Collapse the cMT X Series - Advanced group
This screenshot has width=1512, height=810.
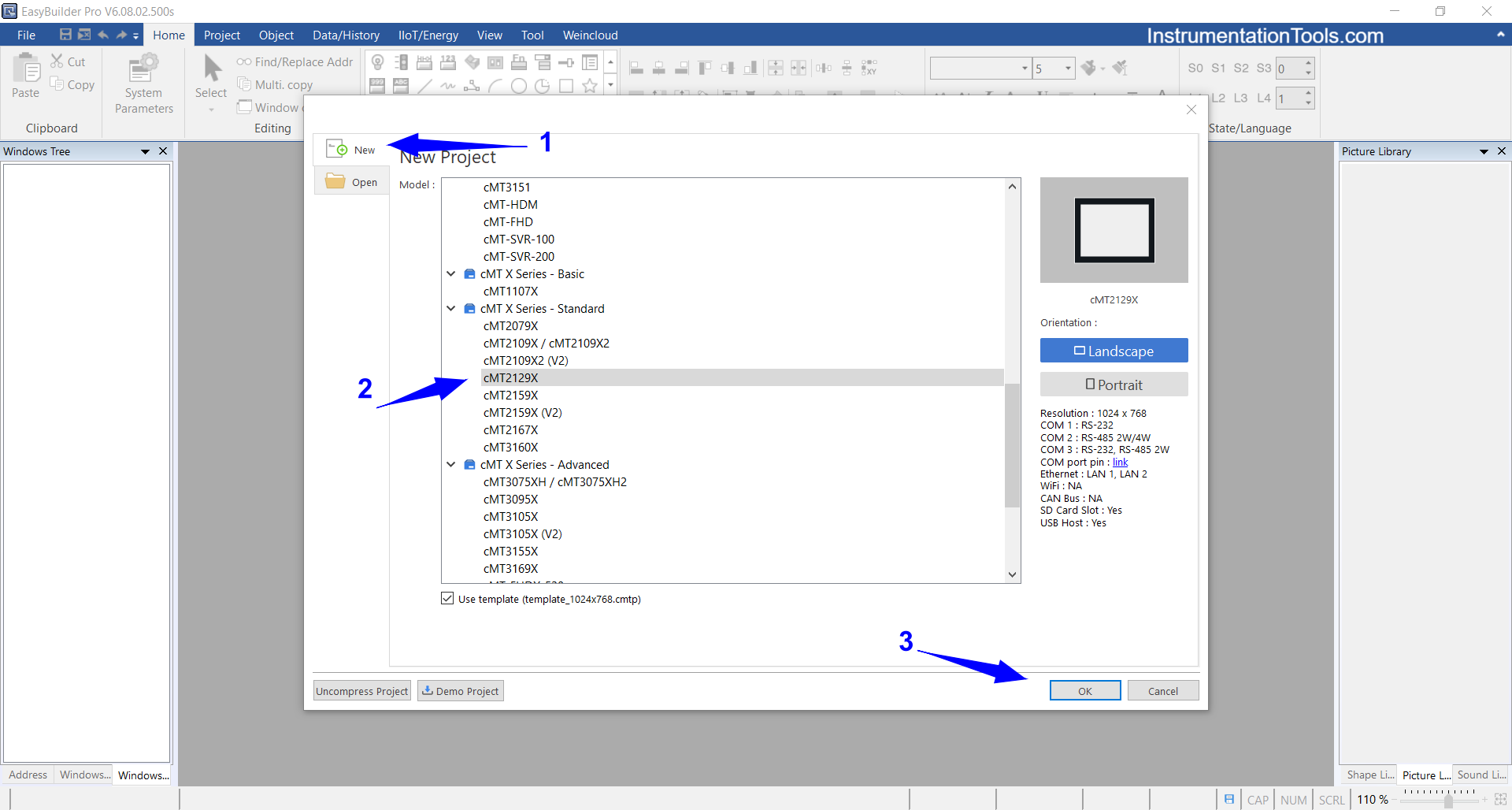point(451,465)
